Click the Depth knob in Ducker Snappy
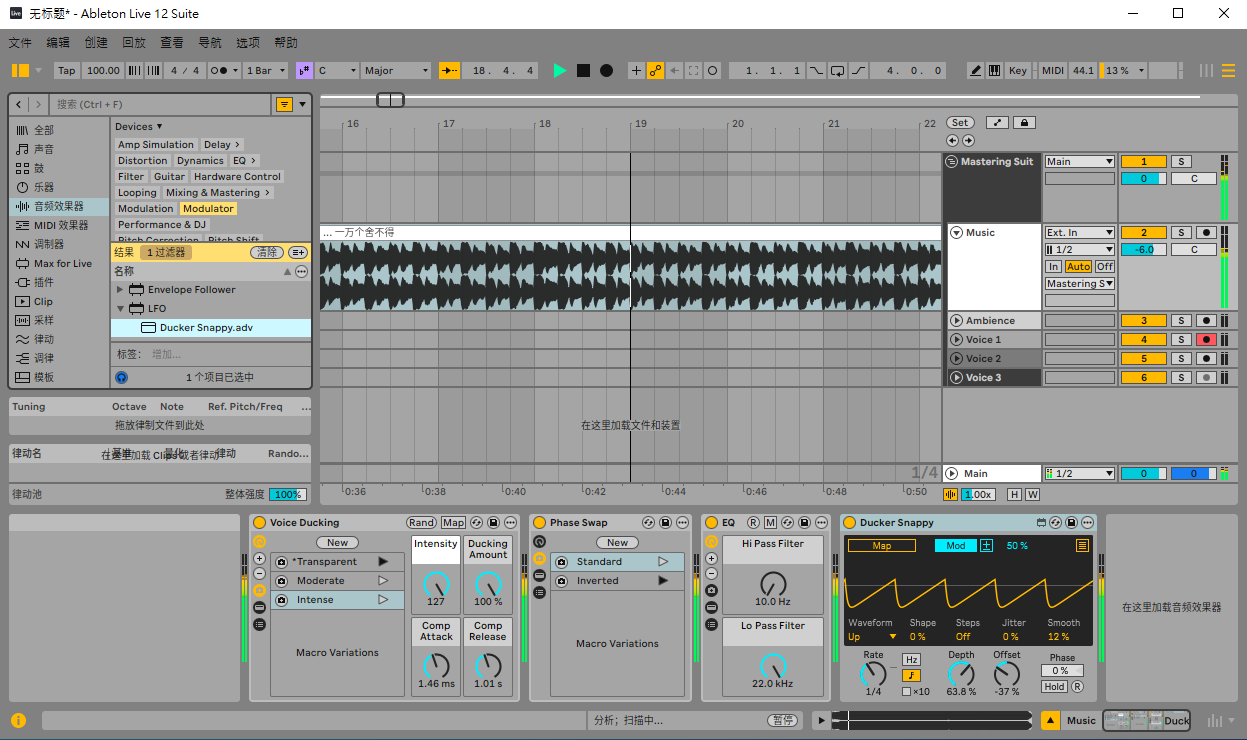1247x740 pixels. [961, 674]
